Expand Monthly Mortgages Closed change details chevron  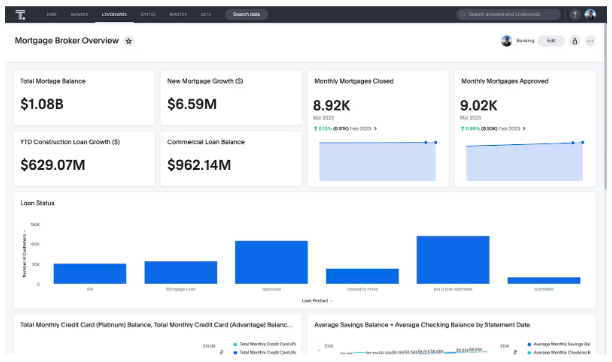(x=375, y=128)
